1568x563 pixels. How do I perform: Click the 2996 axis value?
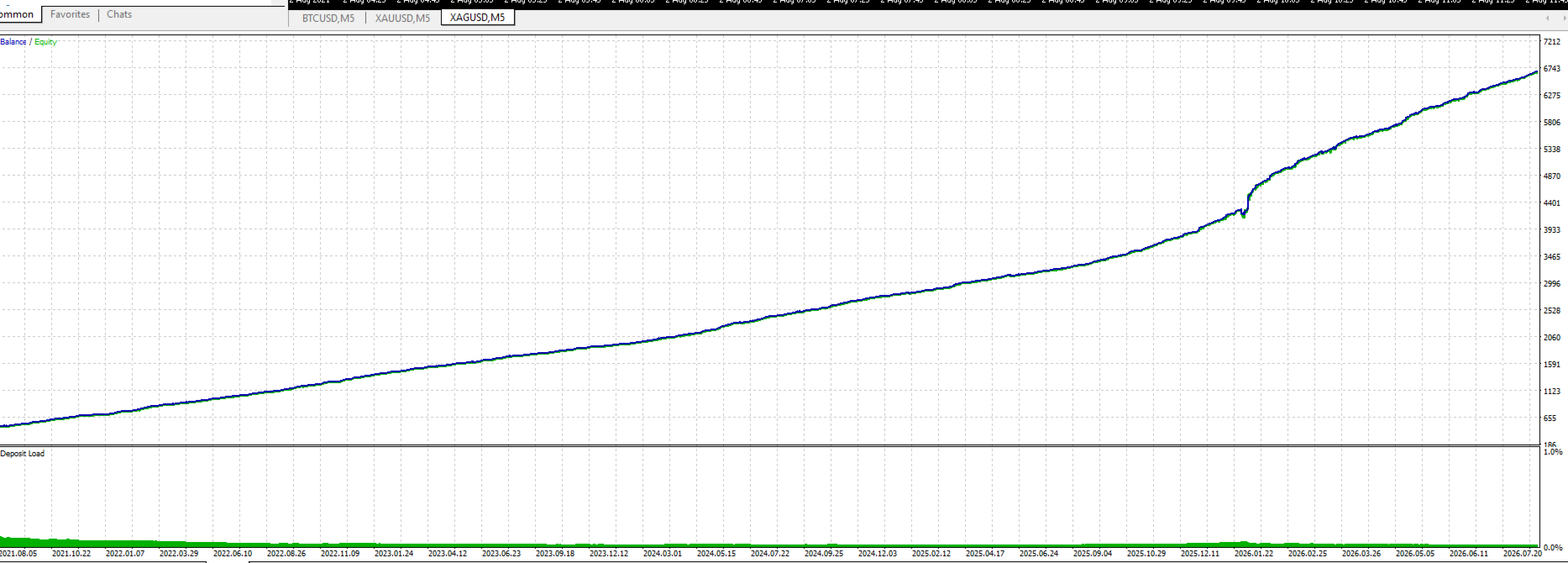pyautogui.click(x=1552, y=284)
